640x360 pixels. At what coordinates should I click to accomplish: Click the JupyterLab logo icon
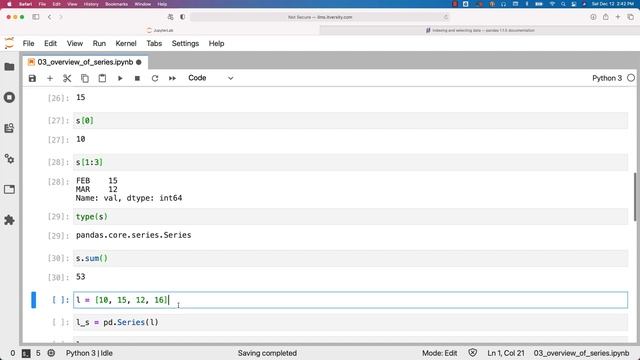pos(9,43)
